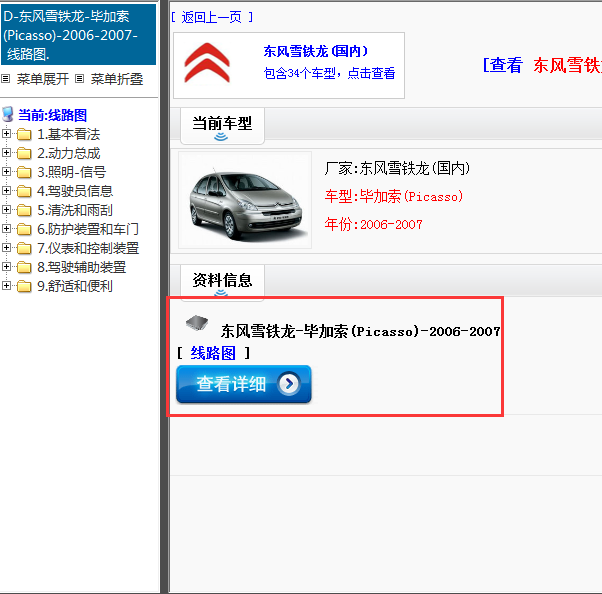Click the folder icon beside 3.照明-信号
Viewport: 602px width, 594px height.
[24, 172]
